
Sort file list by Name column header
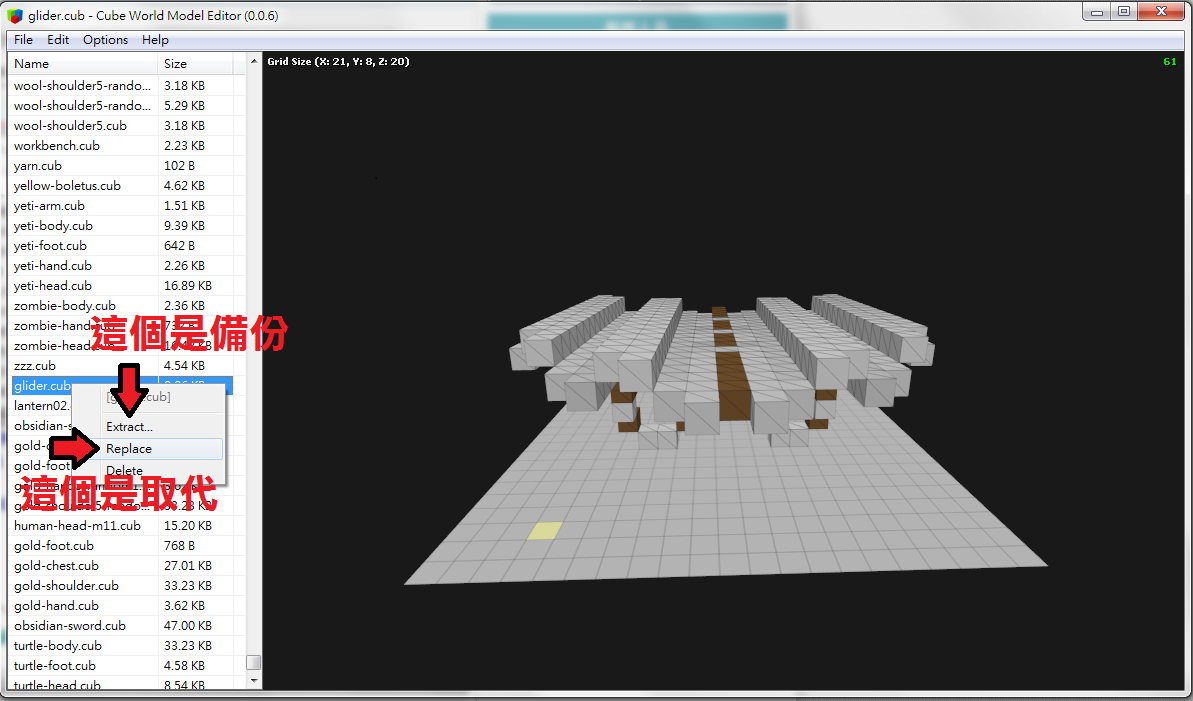tap(82, 64)
